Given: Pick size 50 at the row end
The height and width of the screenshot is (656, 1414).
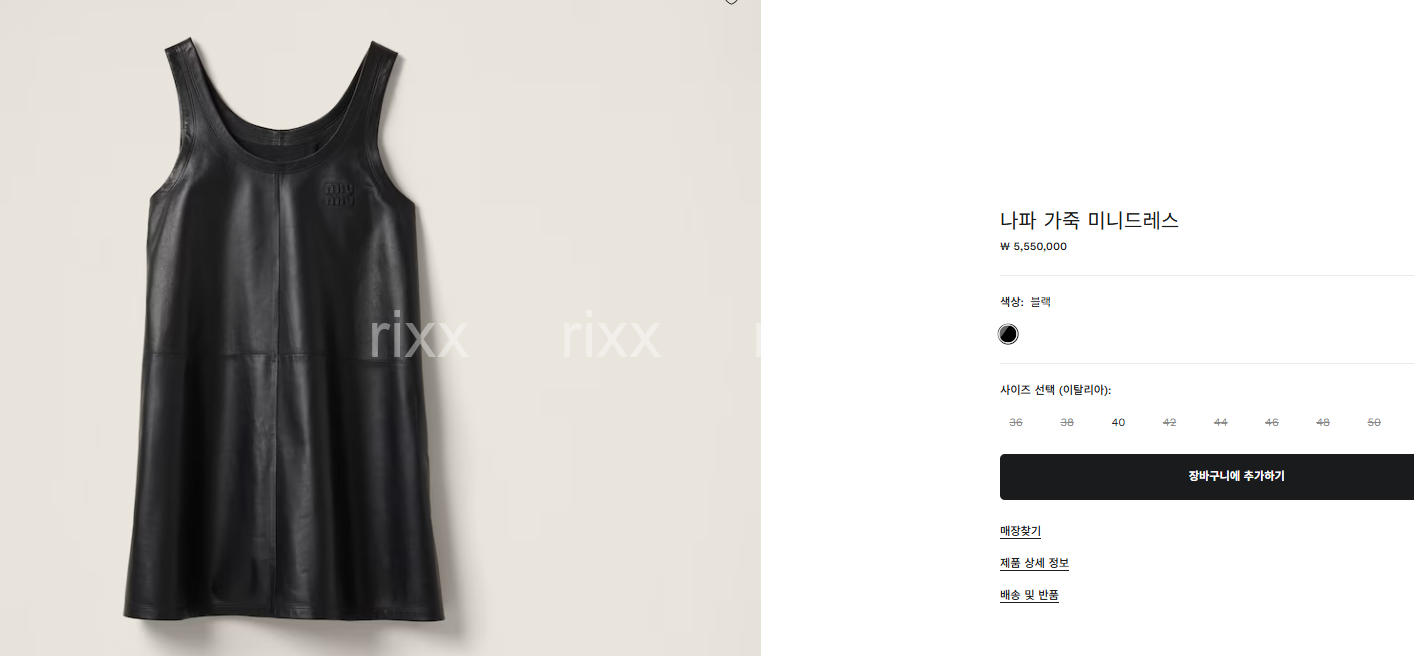Looking at the screenshot, I should [x=1374, y=422].
